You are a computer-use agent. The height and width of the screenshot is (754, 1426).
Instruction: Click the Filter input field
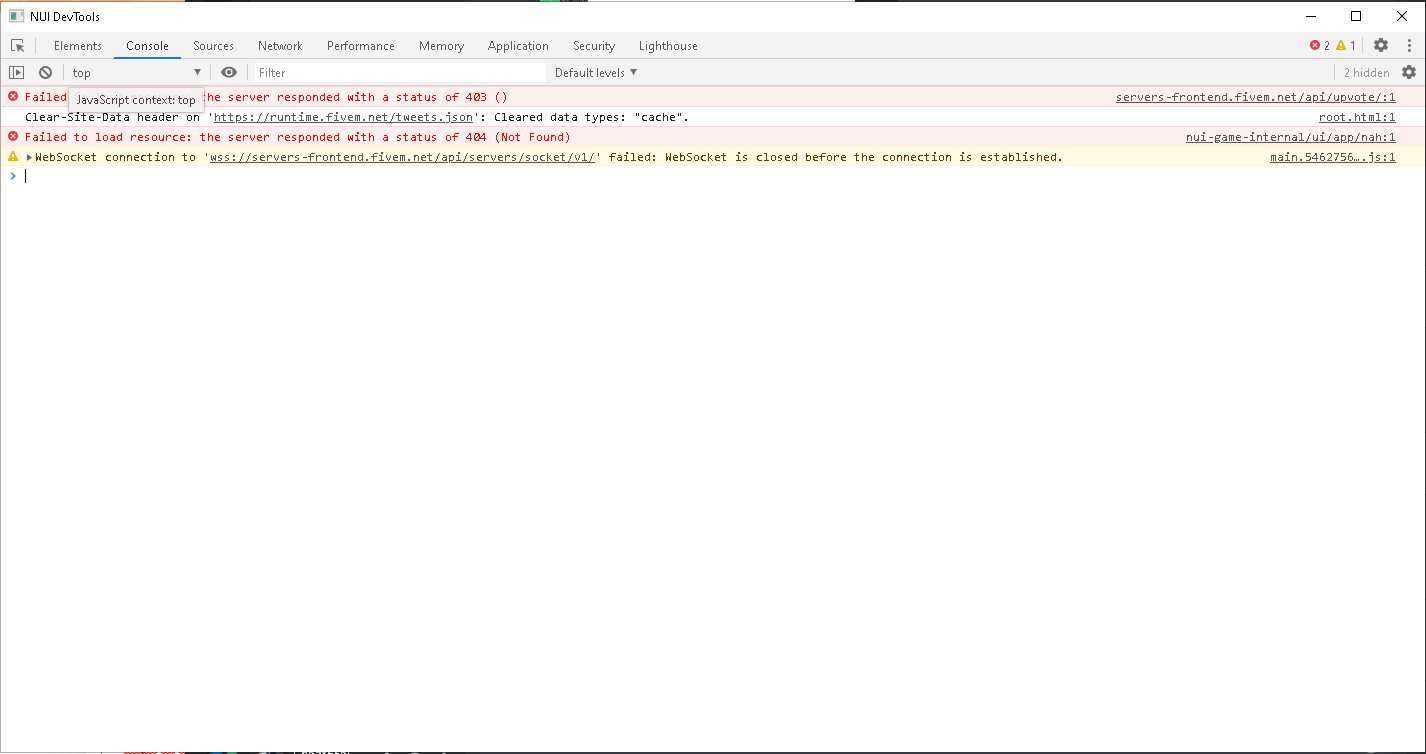pyautogui.click(x=400, y=73)
